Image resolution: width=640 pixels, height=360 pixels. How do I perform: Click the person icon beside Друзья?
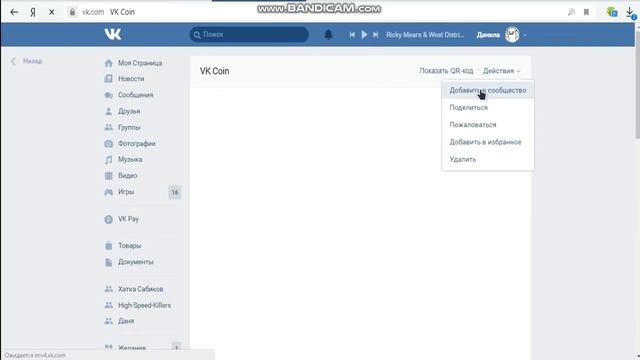(108, 111)
